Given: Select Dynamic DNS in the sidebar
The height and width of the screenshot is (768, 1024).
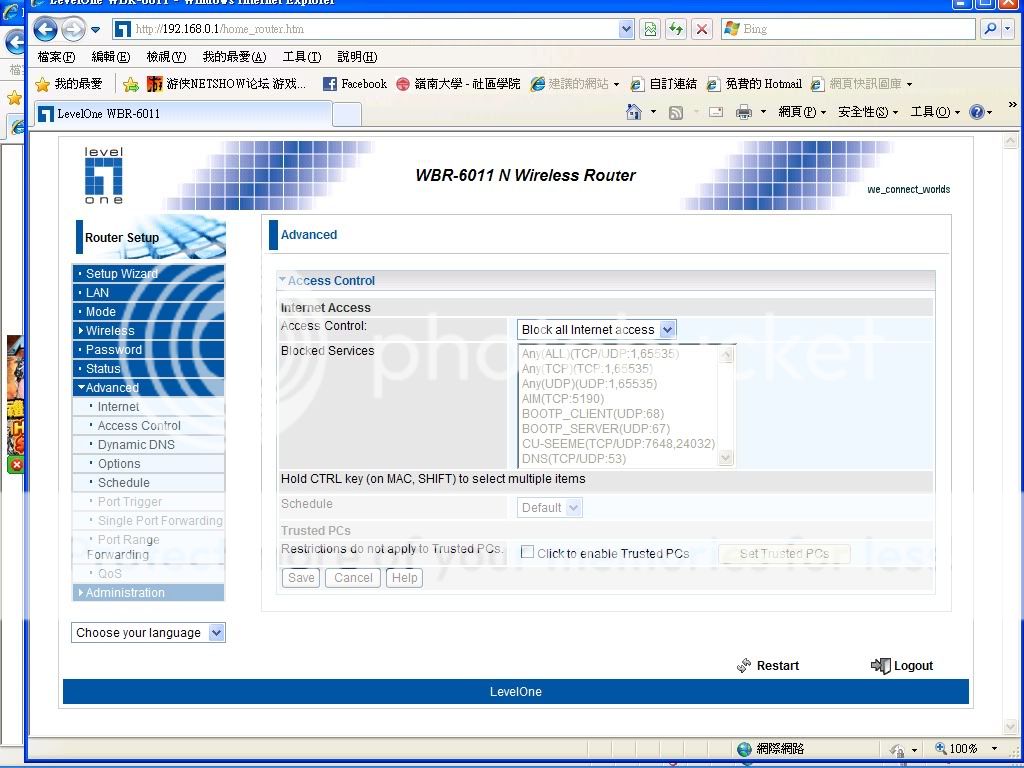Looking at the screenshot, I should pyautogui.click(x=136, y=445).
